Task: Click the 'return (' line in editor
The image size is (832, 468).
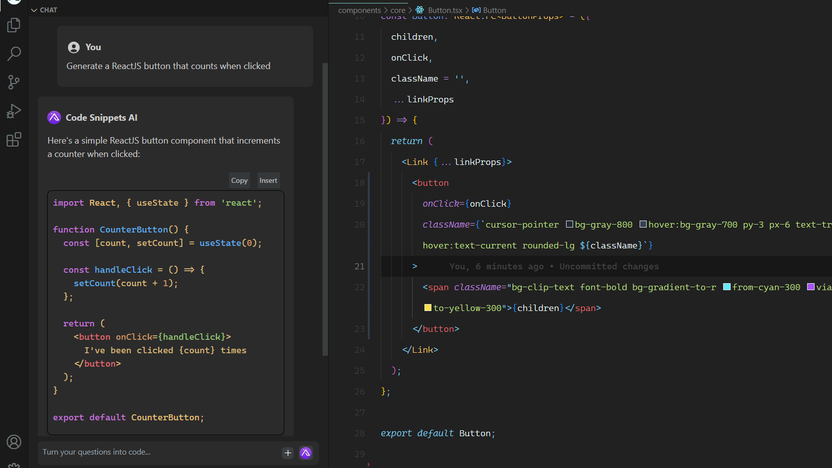Action: click(x=412, y=141)
